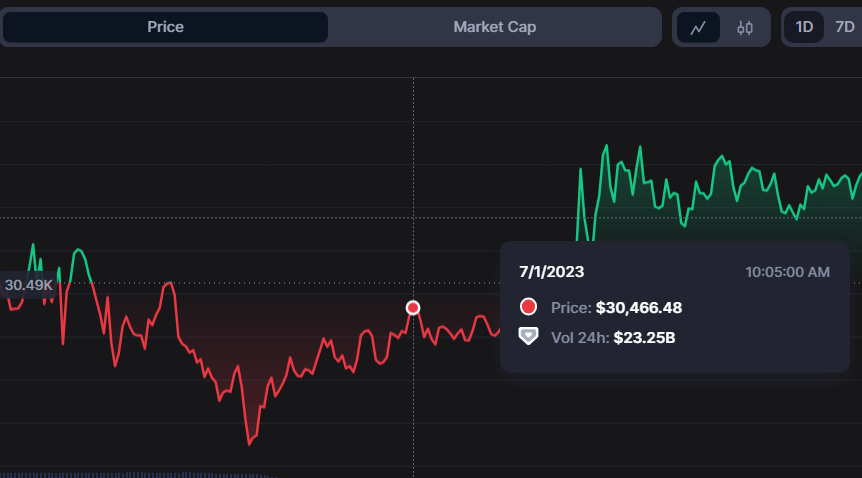Choose the 7D time range
862x478 pixels.
point(844,27)
